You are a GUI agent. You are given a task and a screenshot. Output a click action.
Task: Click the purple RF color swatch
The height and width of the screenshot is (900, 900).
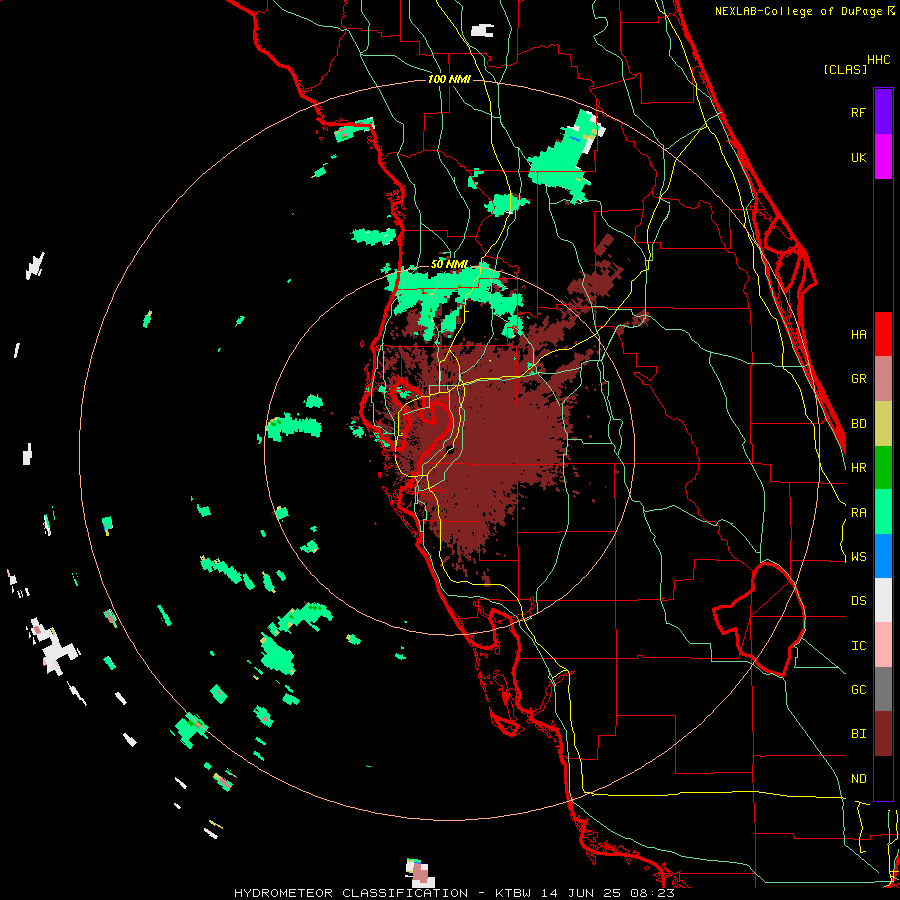coord(883,112)
